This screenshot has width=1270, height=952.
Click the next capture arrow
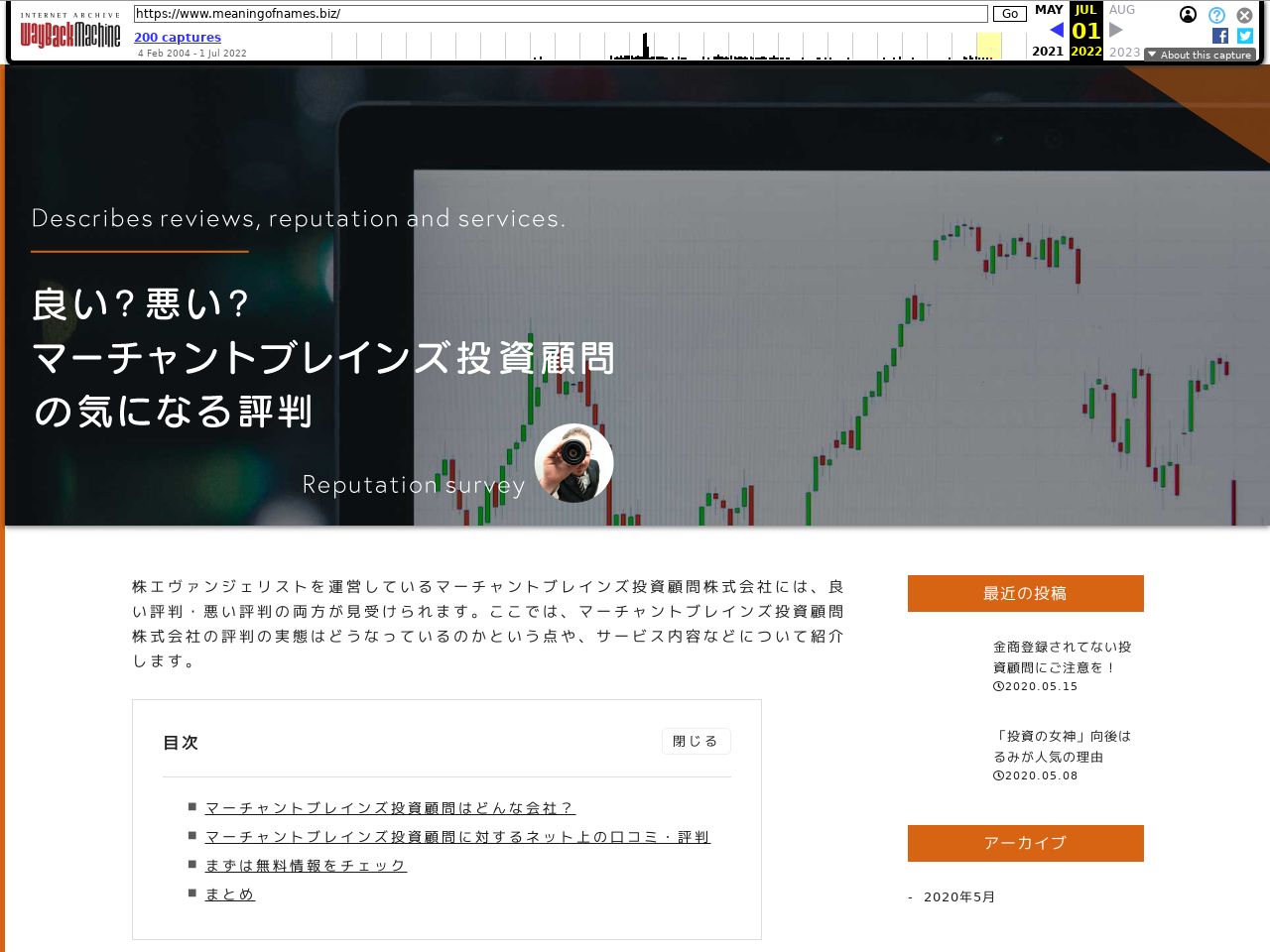(1116, 31)
